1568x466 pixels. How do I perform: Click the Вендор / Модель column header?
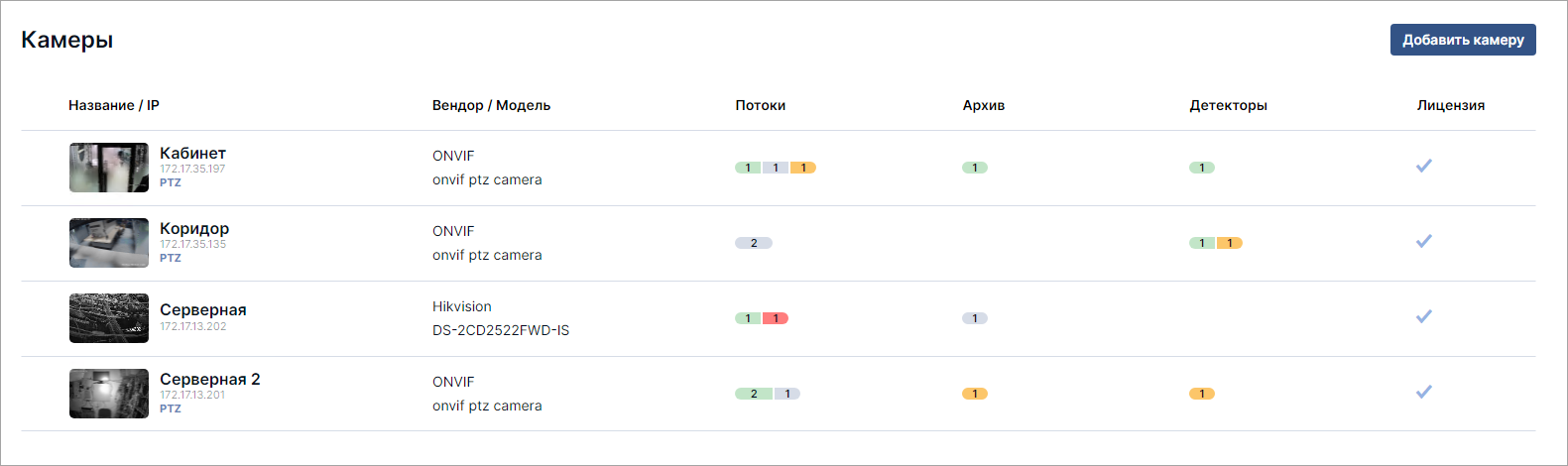pos(491,105)
